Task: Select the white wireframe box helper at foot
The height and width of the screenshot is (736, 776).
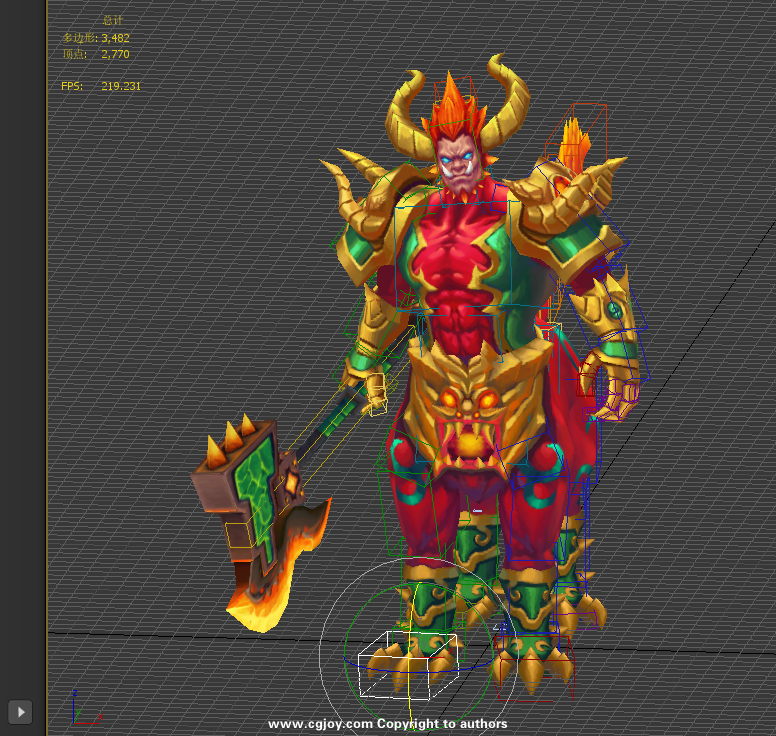Action: click(x=408, y=664)
